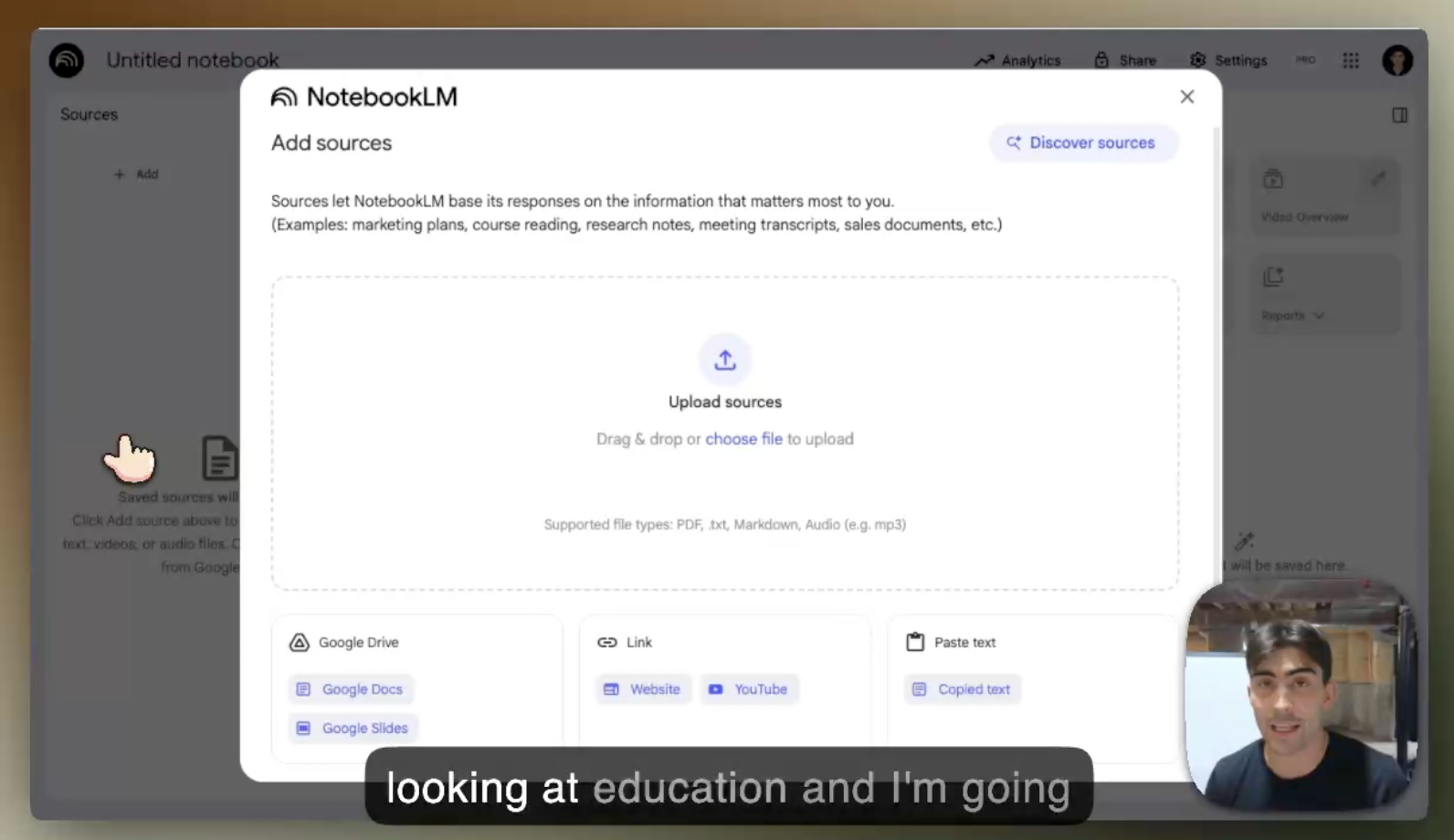Click the NotebookLM home logo in header
The width and height of the screenshot is (1454, 840).
(x=66, y=60)
